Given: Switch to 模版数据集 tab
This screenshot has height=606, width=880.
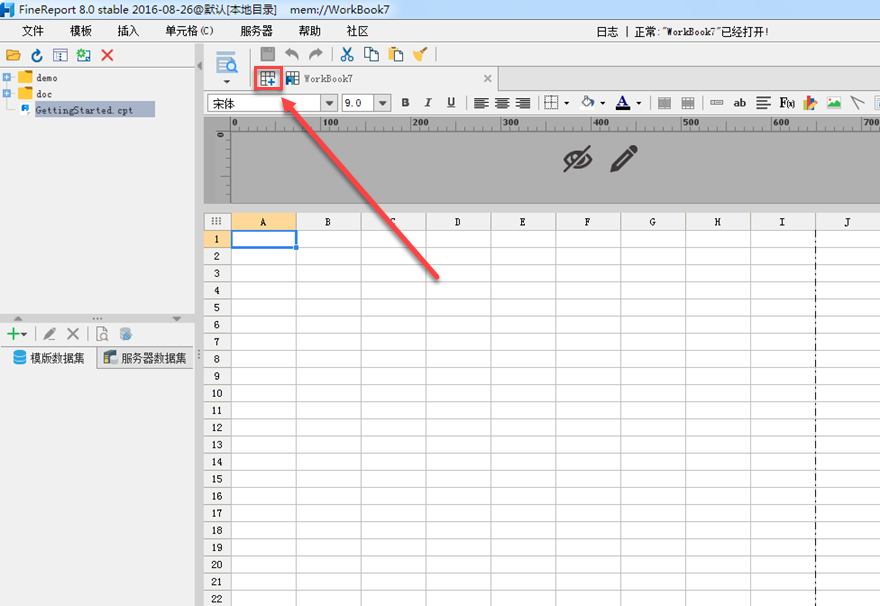Looking at the screenshot, I should pyautogui.click(x=49, y=358).
